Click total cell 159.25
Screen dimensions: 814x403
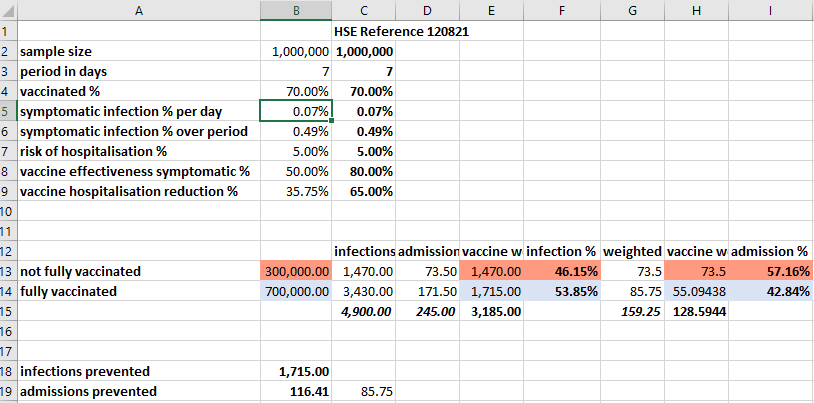tap(632, 311)
